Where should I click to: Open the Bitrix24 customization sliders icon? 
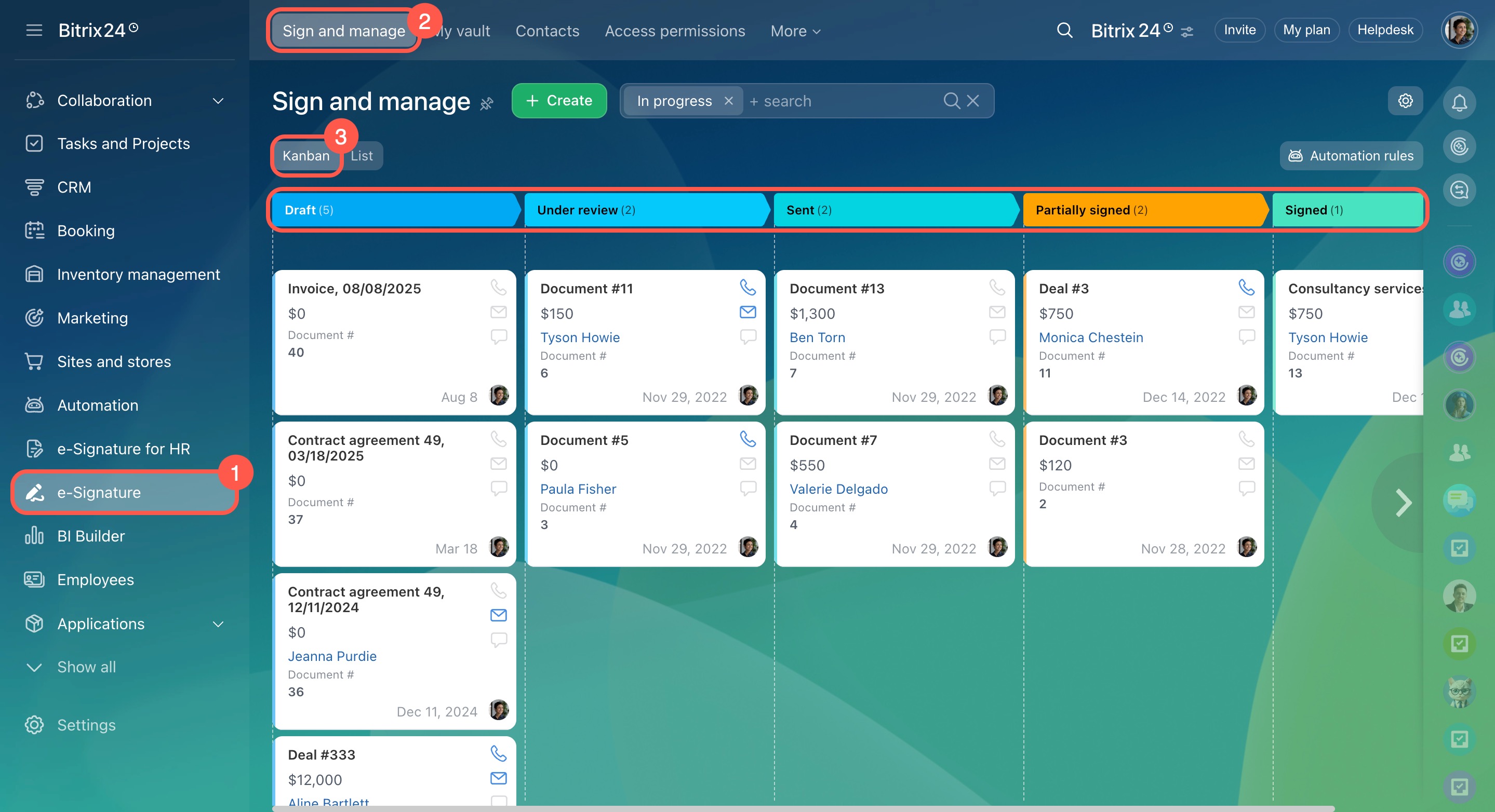pyautogui.click(x=1187, y=32)
